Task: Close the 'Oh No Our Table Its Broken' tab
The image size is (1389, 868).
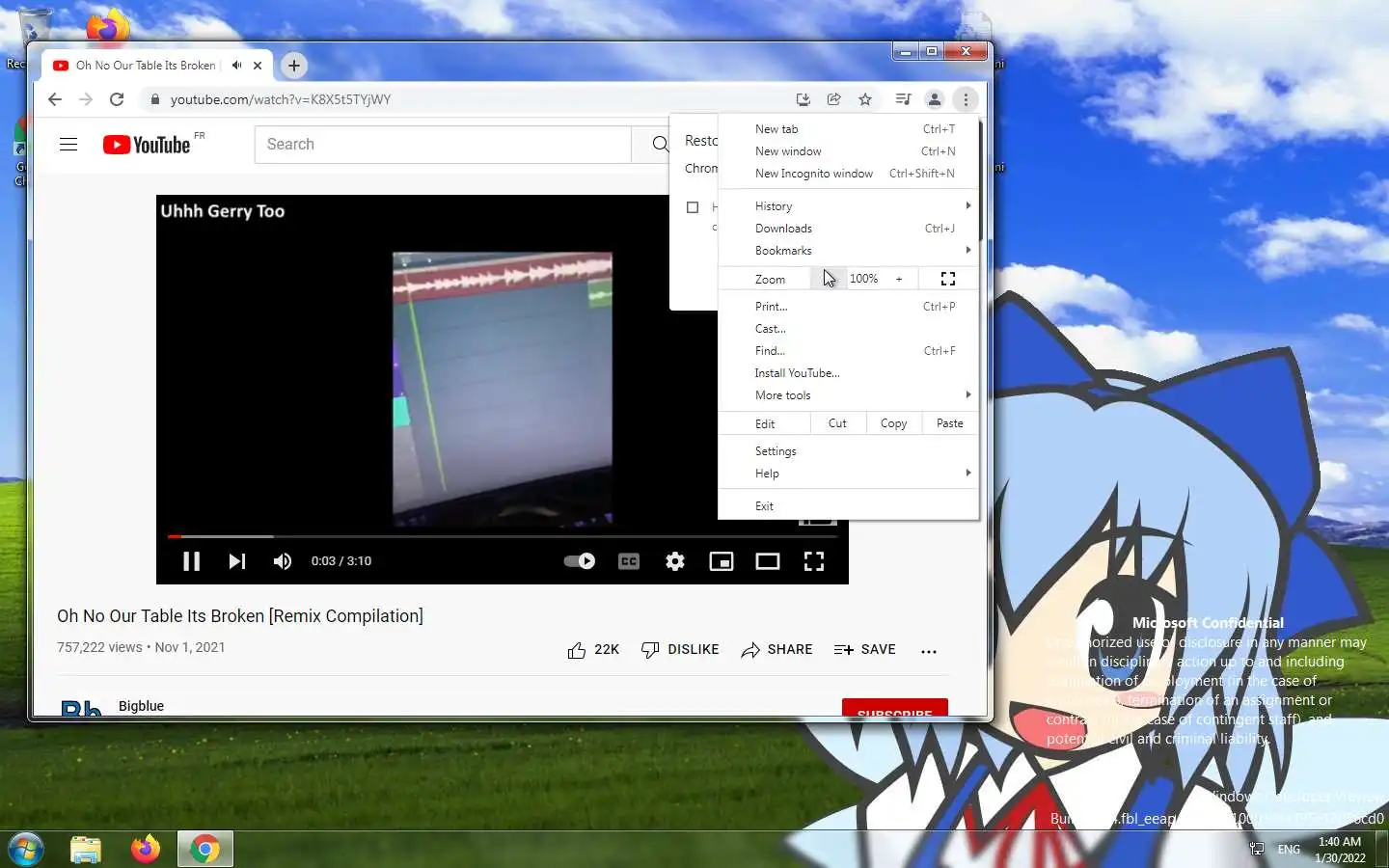Action: (x=258, y=66)
